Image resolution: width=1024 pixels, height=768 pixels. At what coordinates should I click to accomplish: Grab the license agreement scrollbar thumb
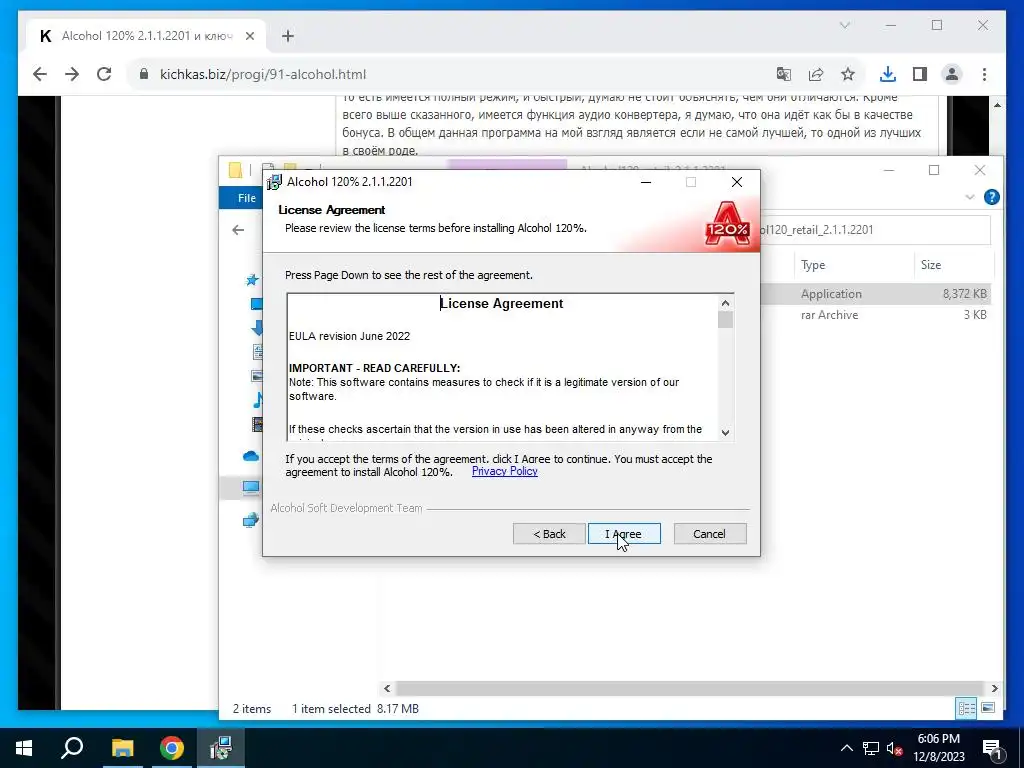pyautogui.click(x=725, y=319)
